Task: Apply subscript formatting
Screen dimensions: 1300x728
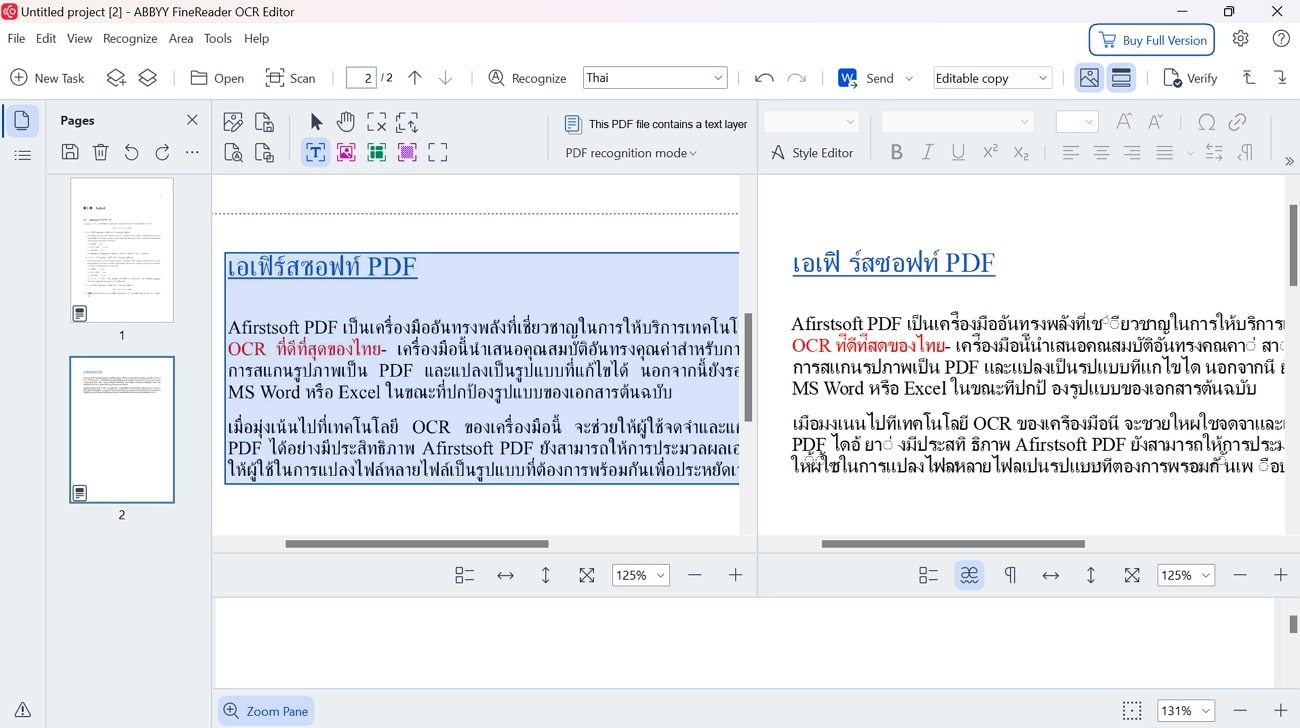Action: coord(1021,152)
